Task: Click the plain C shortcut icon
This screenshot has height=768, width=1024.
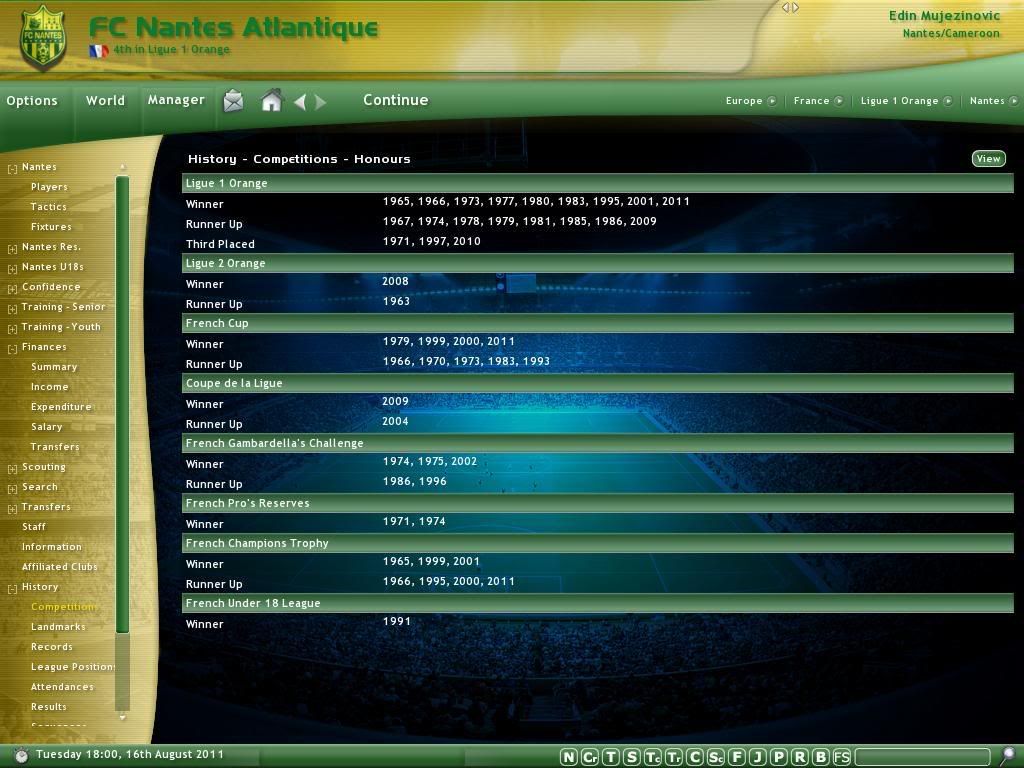Action: tap(695, 757)
